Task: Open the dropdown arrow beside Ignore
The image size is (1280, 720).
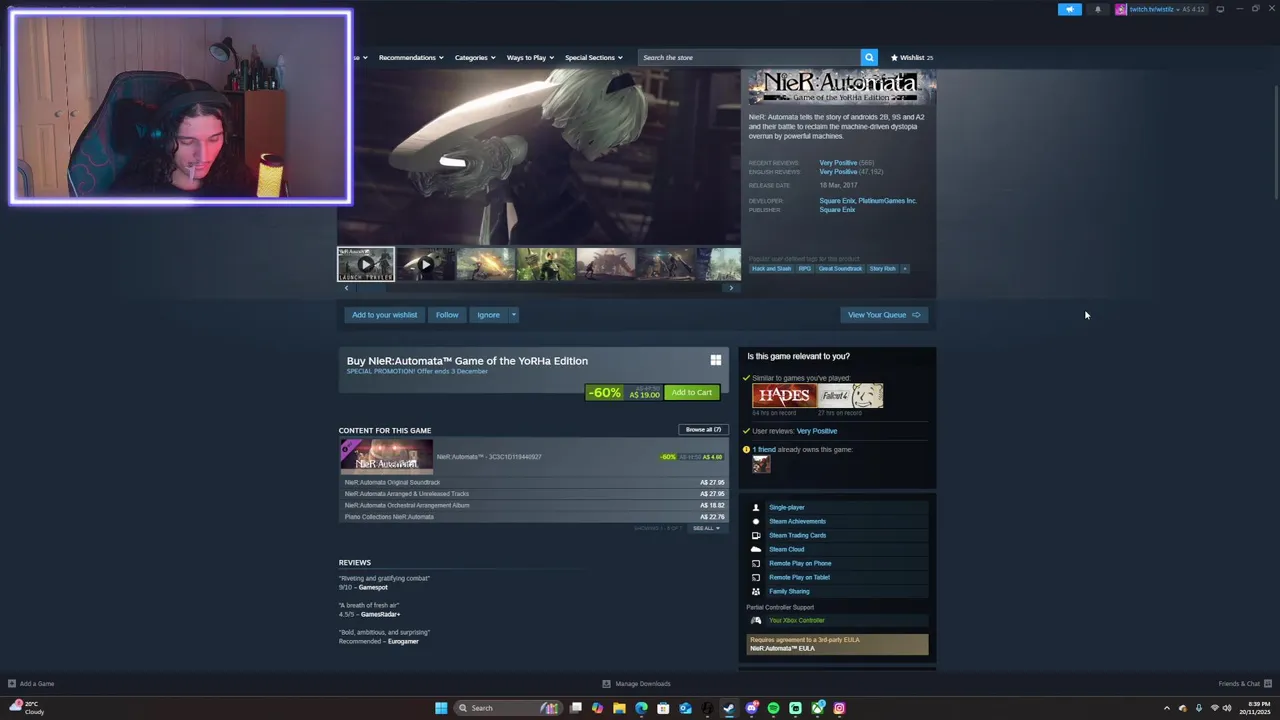Action: (514, 315)
